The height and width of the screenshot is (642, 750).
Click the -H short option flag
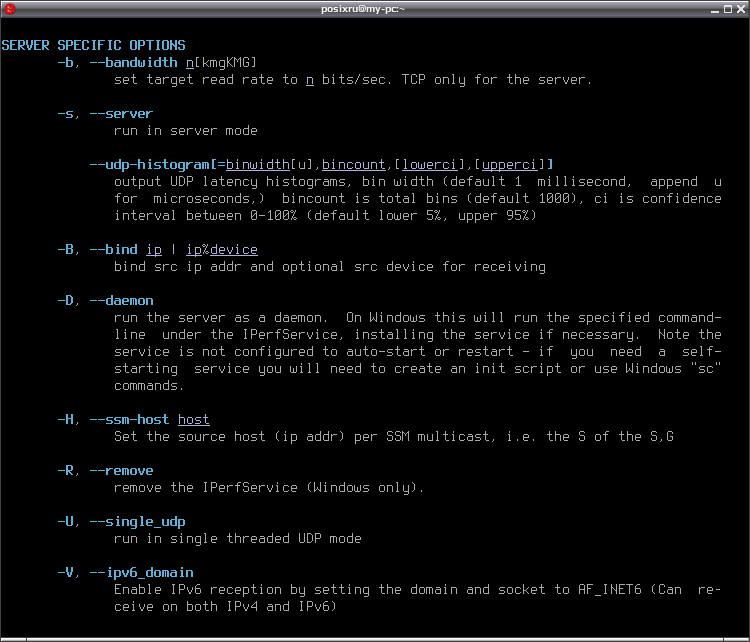[66, 420]
